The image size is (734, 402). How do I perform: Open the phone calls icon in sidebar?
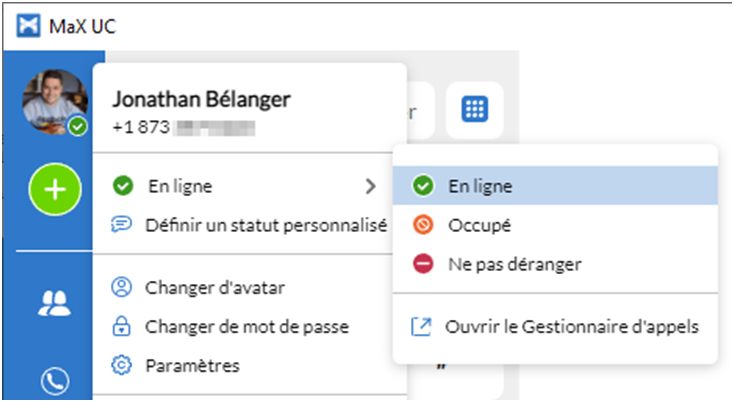pos(55,381)
